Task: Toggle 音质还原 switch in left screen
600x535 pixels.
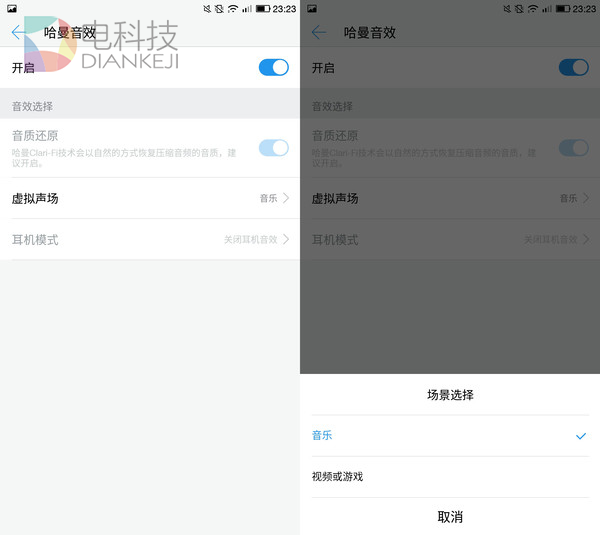Action: click(x=274, y=148)
